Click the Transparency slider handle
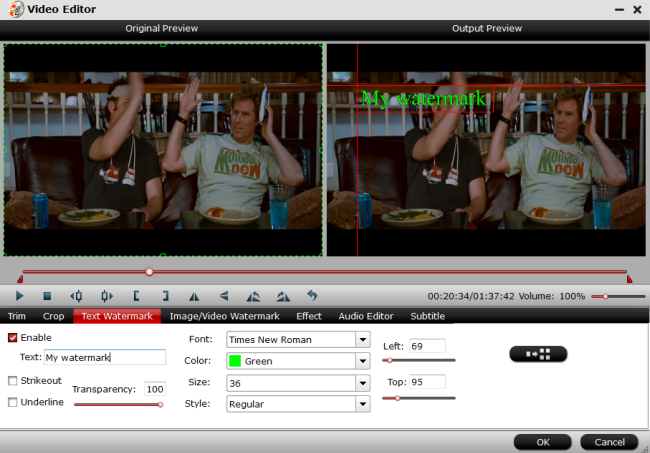The width and height of the screenshot is (650, 453). coord(160,405)
